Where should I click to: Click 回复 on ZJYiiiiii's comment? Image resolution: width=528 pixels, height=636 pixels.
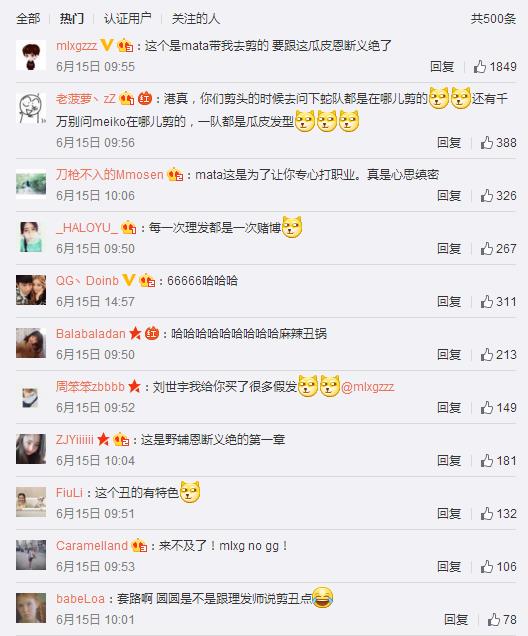click(x=449, y=460)
